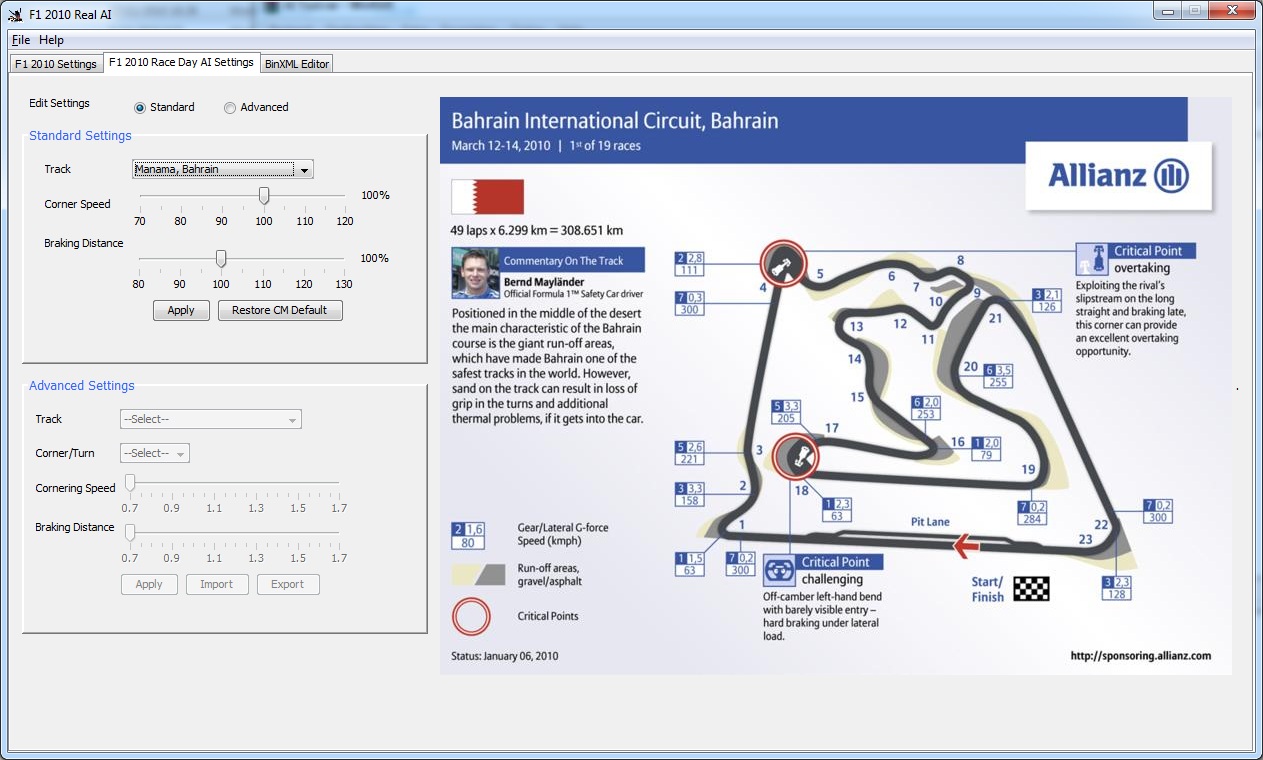The width and height of the screenshot is (1263, 760).
Task: Click the 'Start/ Finish' label
Action: coord(988,589)
